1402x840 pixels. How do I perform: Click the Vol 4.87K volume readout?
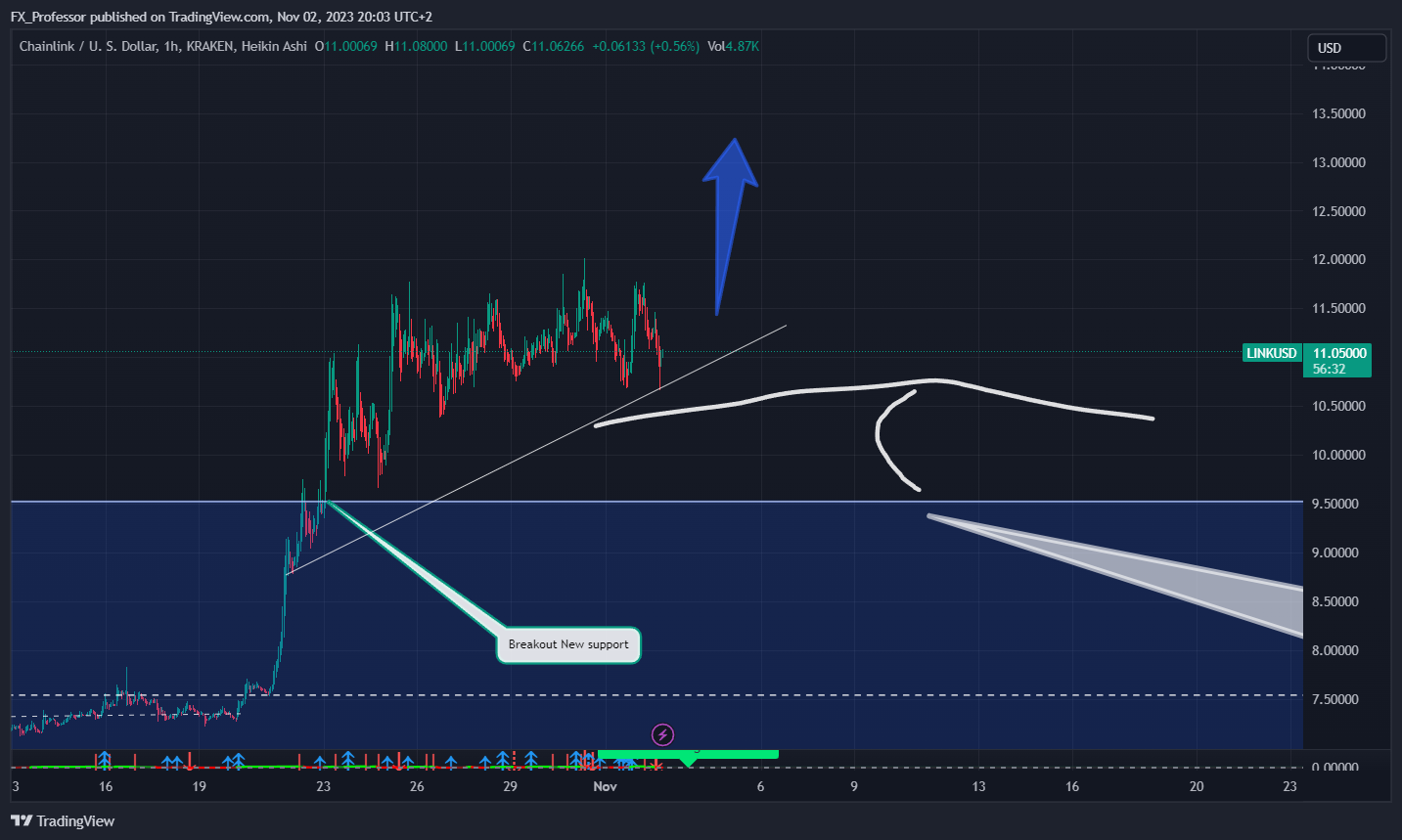[x=734, y=46]
